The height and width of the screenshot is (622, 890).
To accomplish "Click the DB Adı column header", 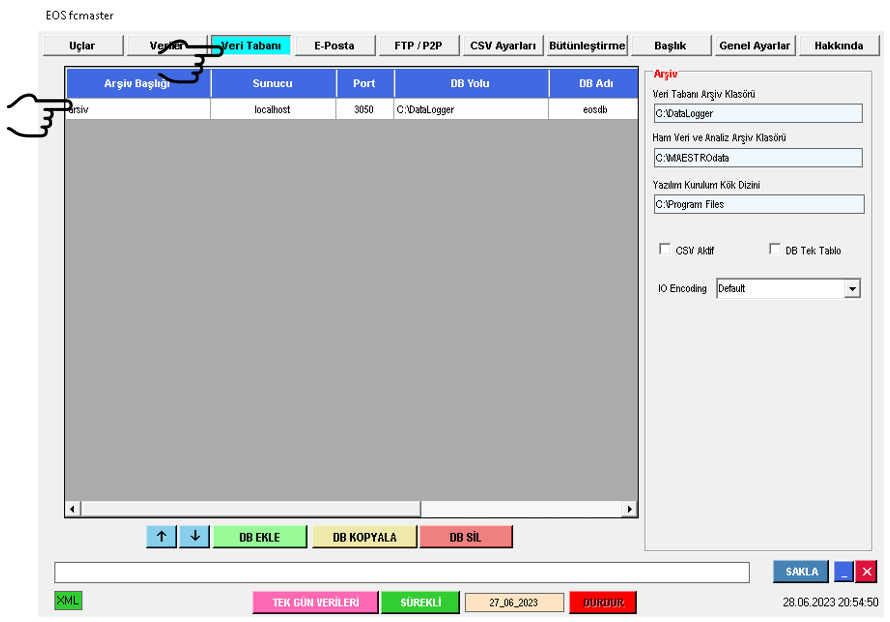I will click(594, 83).
